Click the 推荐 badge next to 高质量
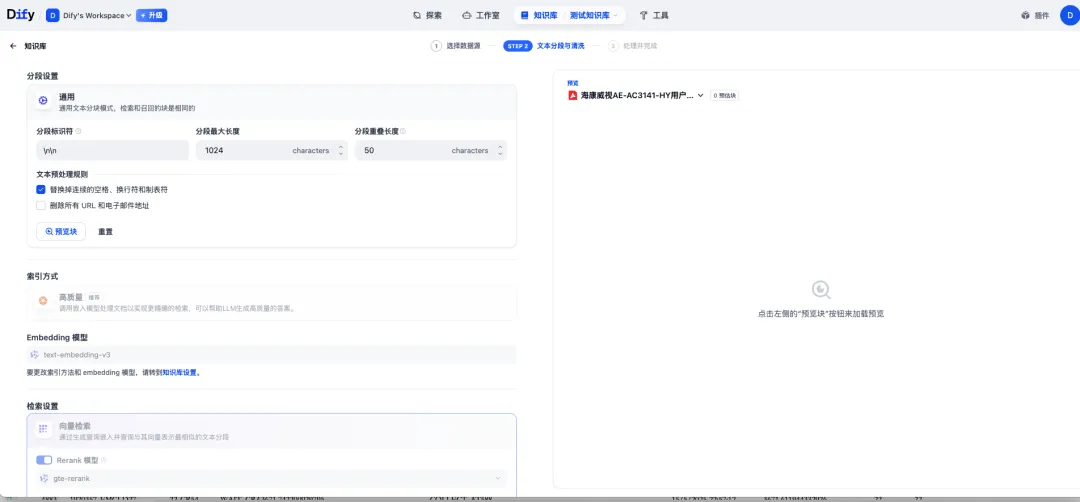 point(94,297)
